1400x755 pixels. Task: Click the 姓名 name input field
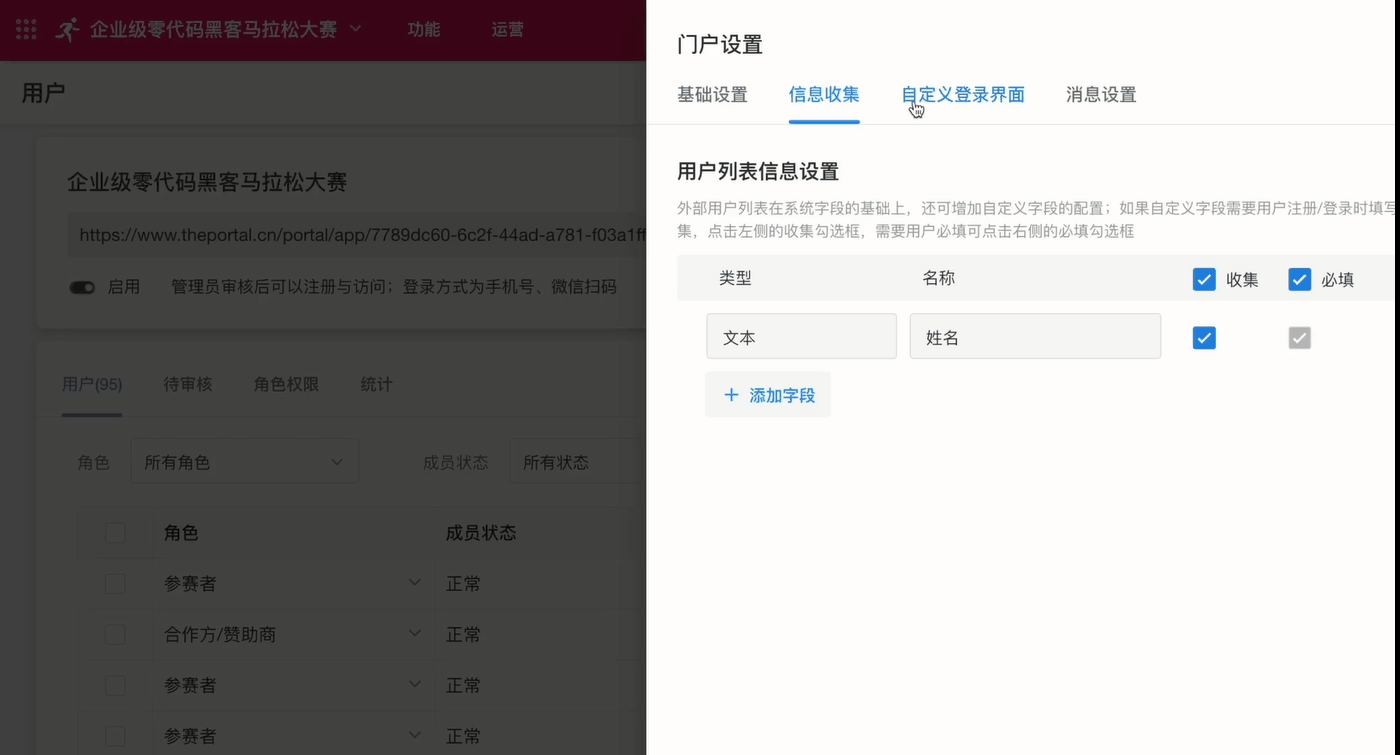tap(1034, 337)
